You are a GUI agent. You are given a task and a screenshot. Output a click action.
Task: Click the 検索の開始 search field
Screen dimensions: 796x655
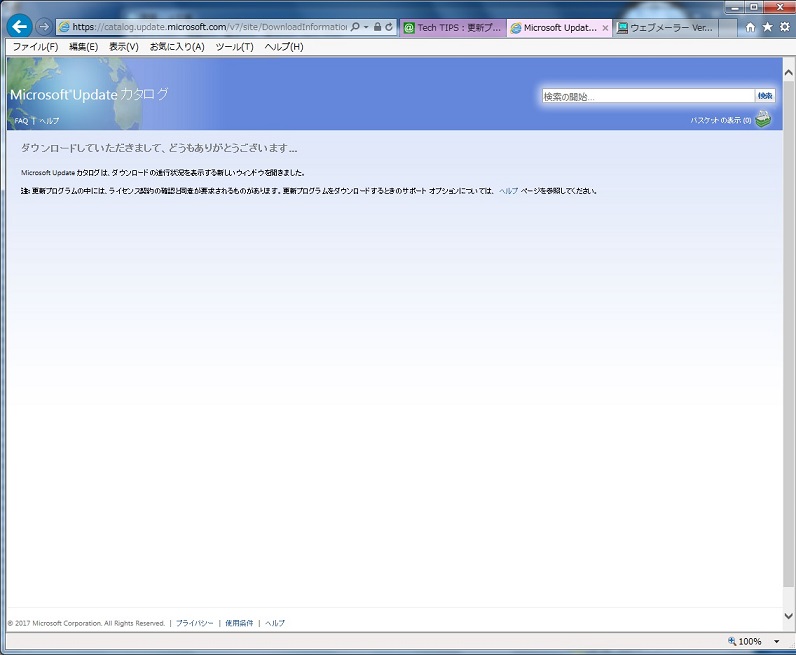[x=648, y=96]
